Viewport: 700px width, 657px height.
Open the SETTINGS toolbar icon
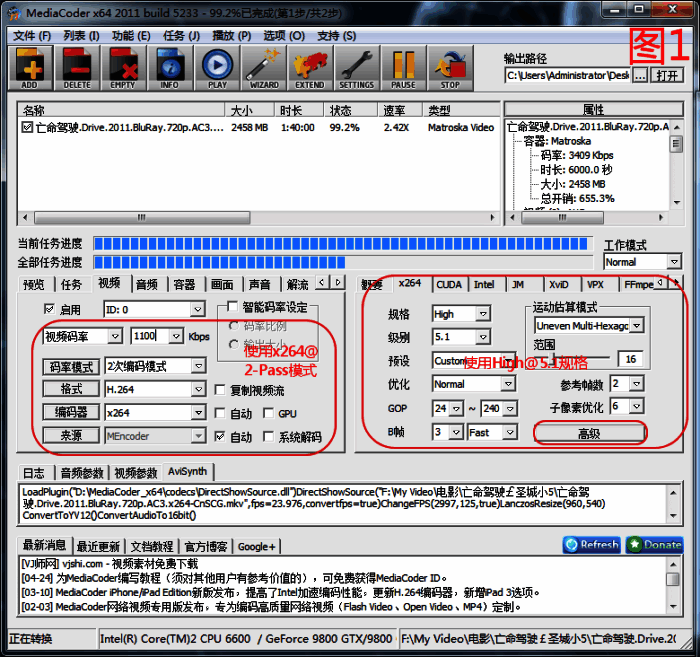coord(356,67)
